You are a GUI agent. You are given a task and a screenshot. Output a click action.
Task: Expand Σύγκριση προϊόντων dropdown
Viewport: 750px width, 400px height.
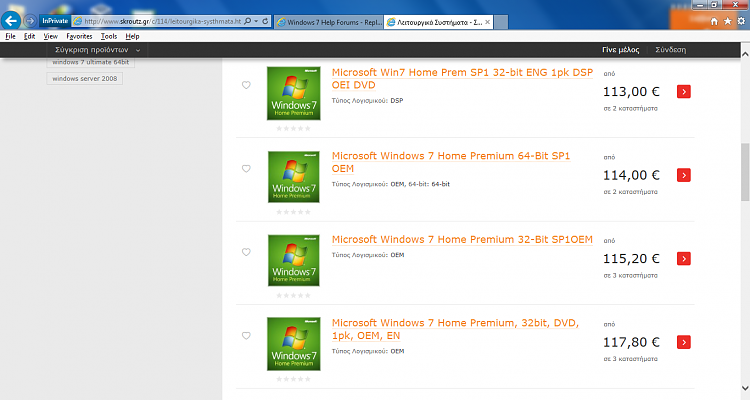pos(98,50)
